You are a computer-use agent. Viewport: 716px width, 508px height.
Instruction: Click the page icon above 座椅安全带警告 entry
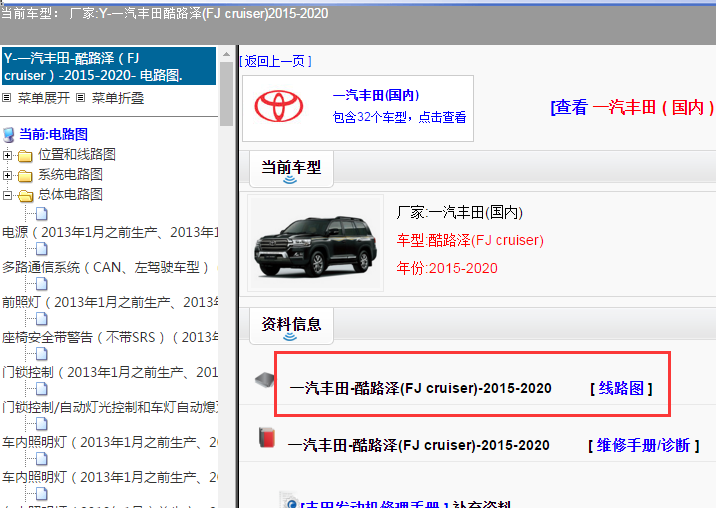pyautogui.click(x=42, y=318)
